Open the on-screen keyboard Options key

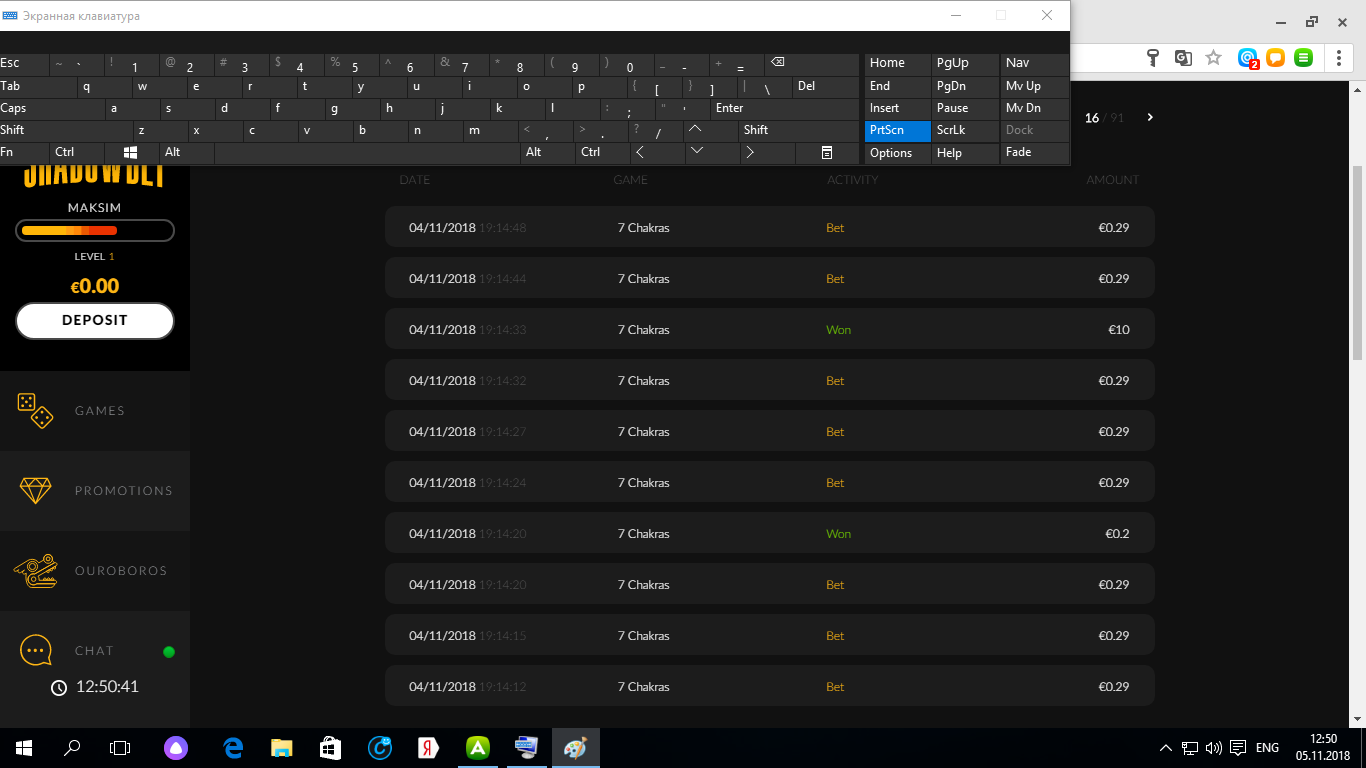897,153
